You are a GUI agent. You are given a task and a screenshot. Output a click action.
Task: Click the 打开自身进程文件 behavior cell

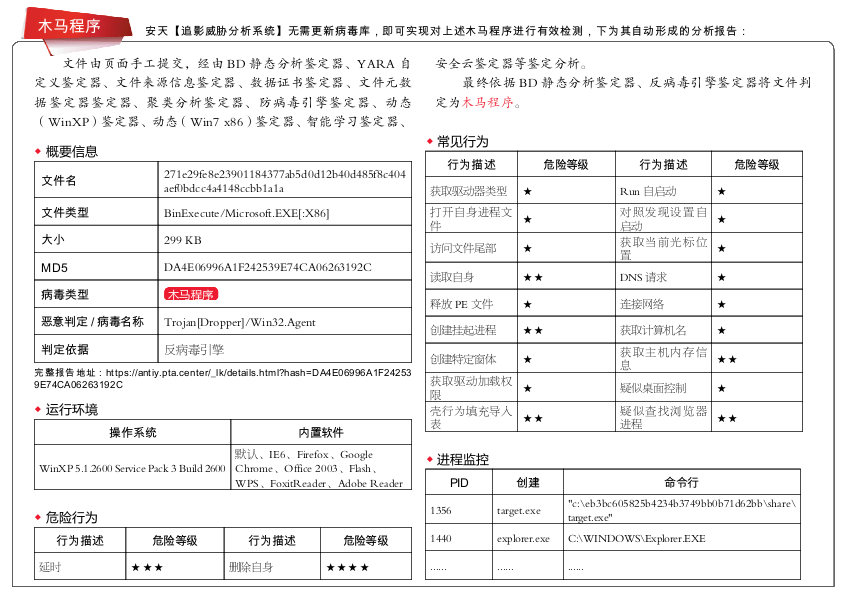pos(472,219)
